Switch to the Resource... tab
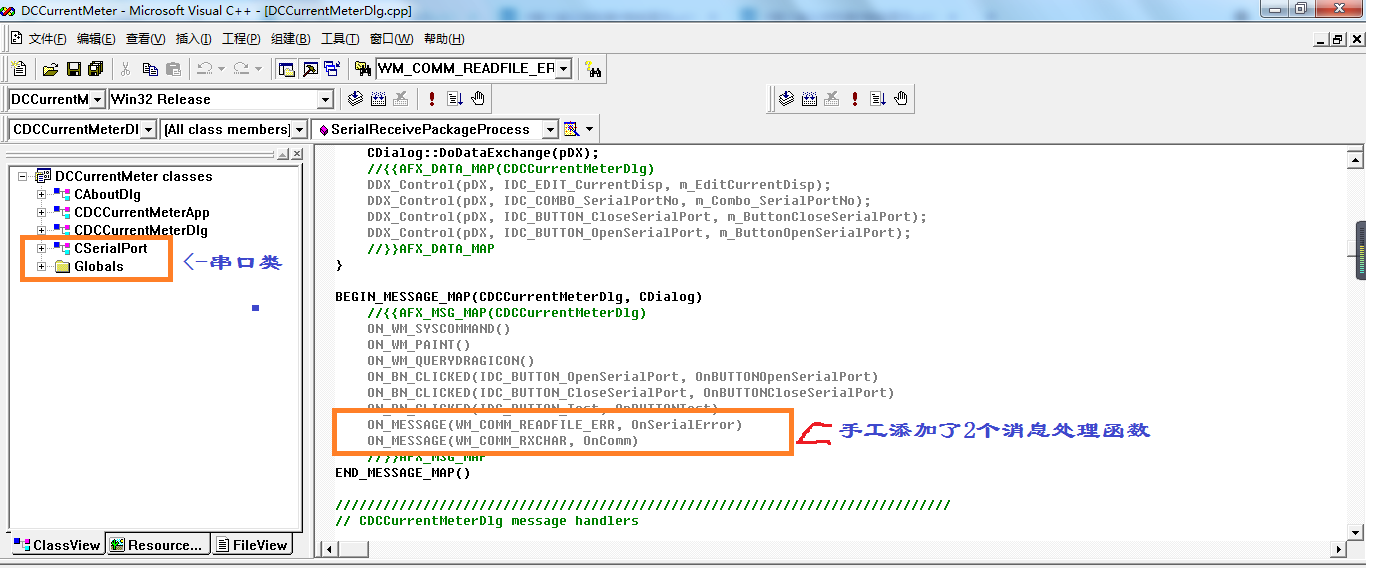The image size is (1382, 568). pos(158,545)
